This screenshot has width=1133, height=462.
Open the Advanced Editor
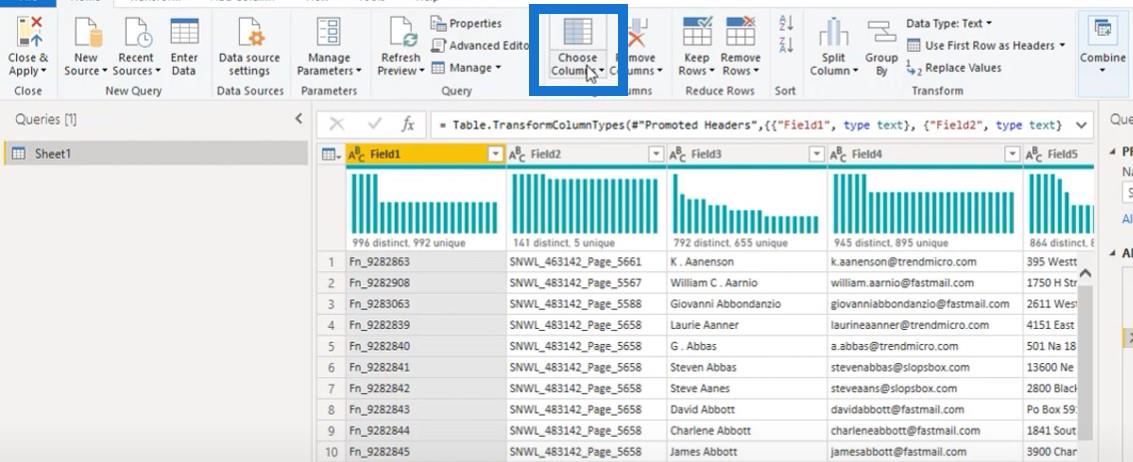pos(481,46)
